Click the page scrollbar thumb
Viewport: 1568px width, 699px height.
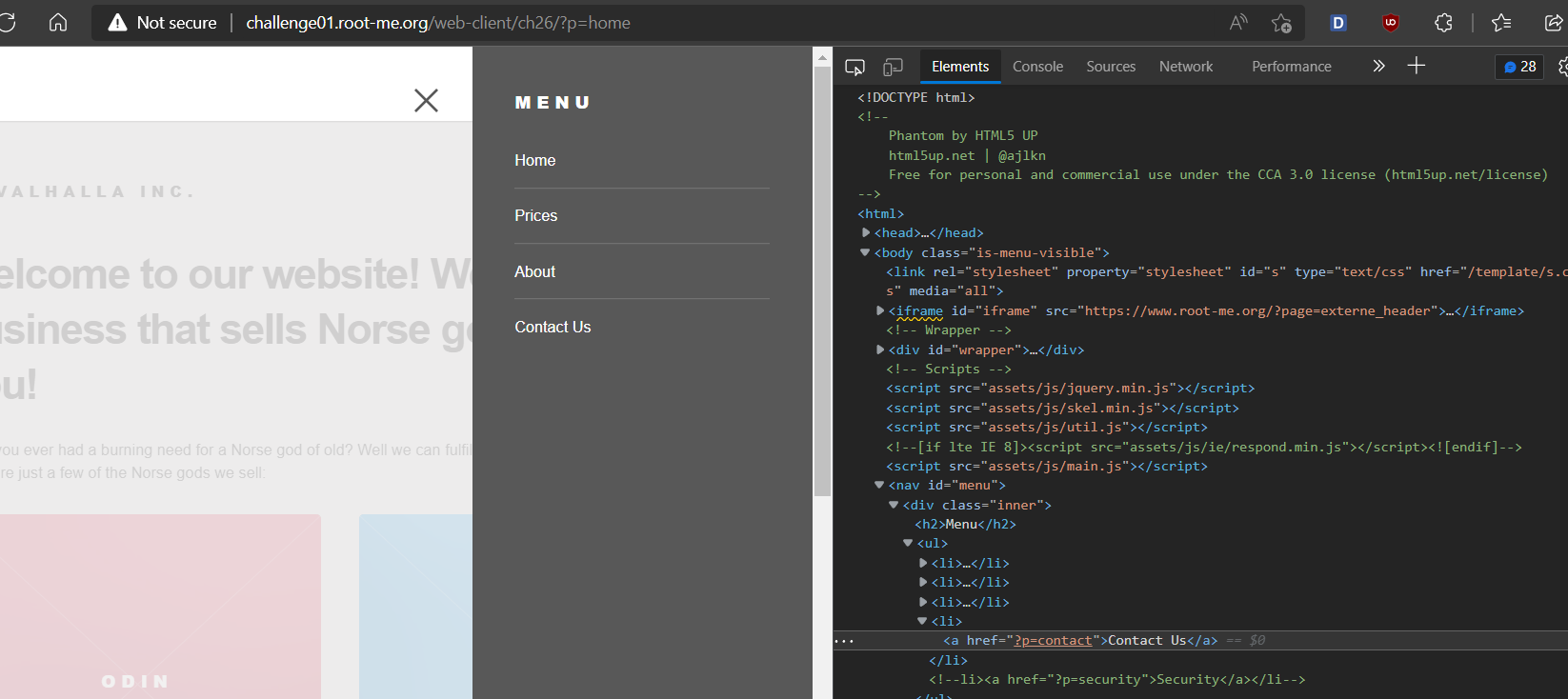tap(822, 281)
